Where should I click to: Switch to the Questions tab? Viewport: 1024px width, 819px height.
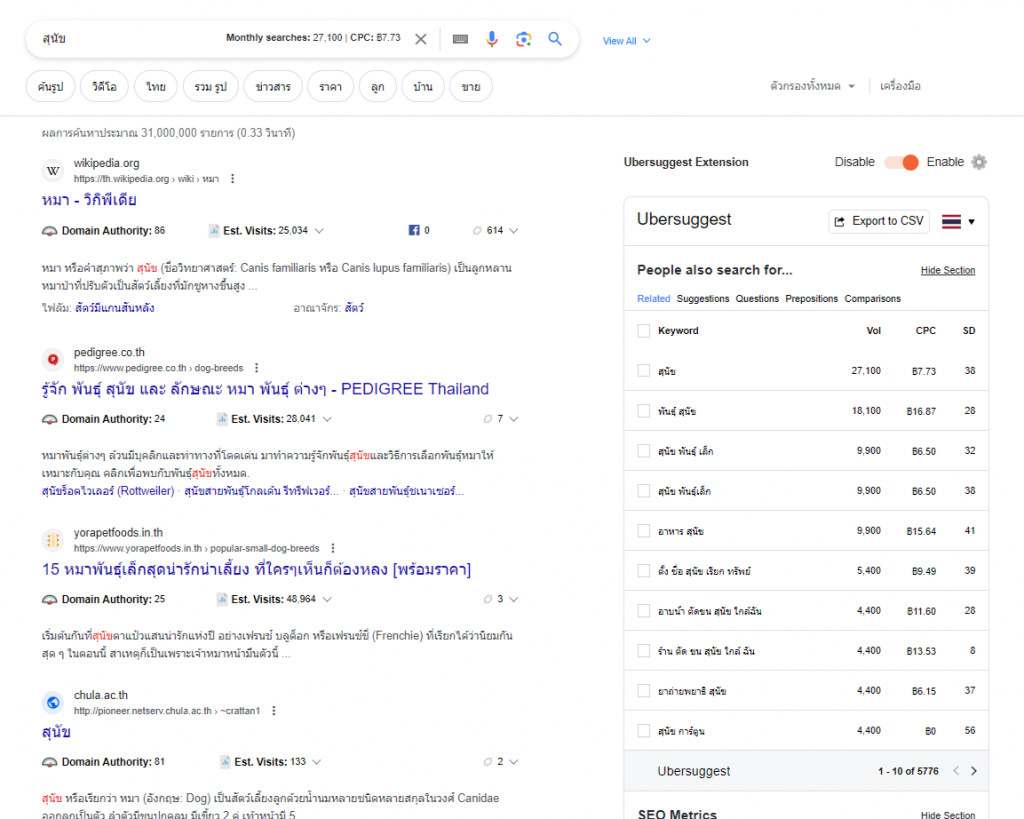click(x=757, y=298)
